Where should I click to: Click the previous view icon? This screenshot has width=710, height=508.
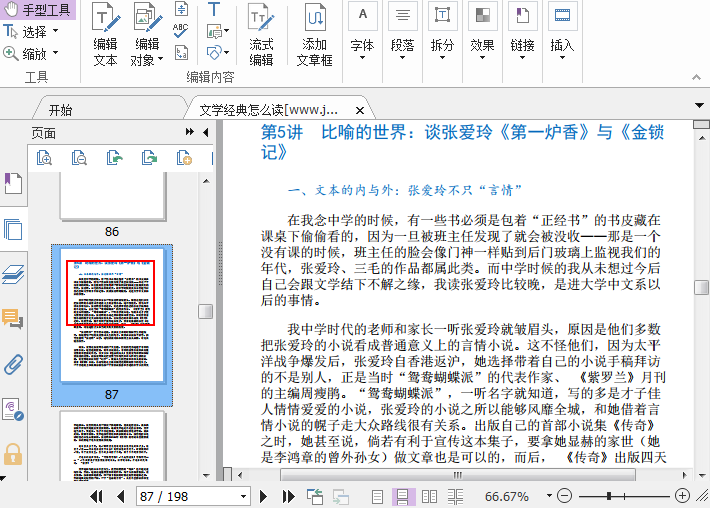tap(315, 497)
